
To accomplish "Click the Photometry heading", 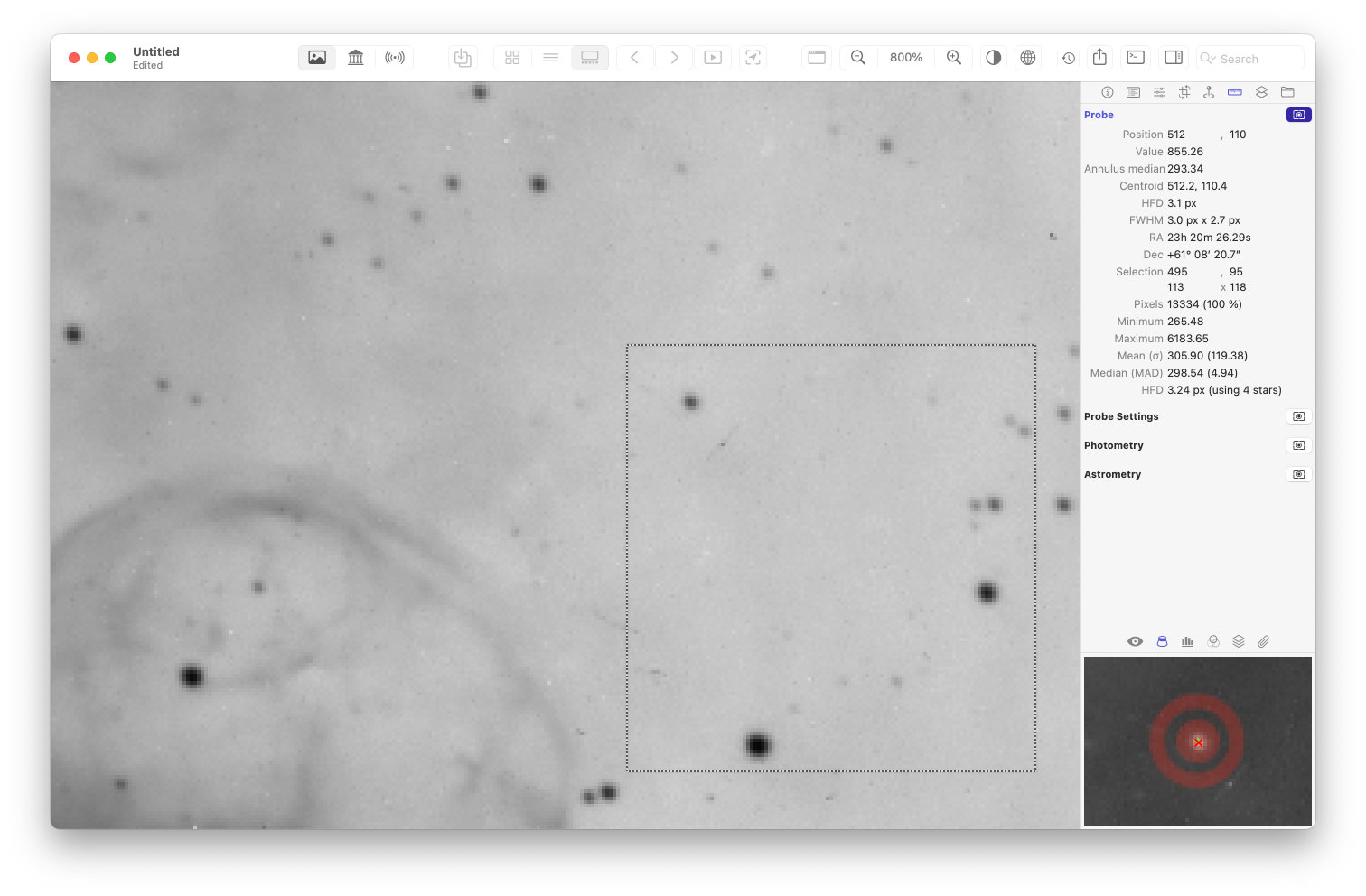I will pyautogui.click(x=1114, y=445).
